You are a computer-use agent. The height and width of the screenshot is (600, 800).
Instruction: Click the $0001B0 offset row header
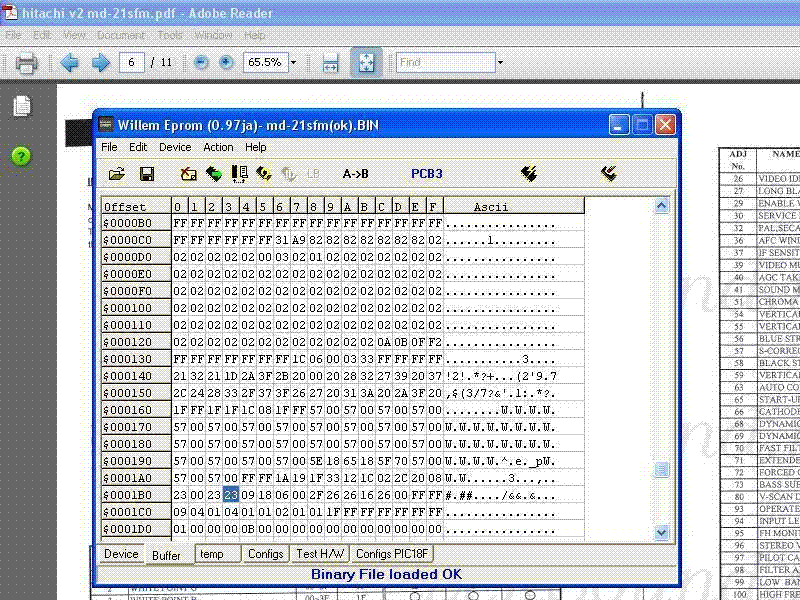point(136,495)
